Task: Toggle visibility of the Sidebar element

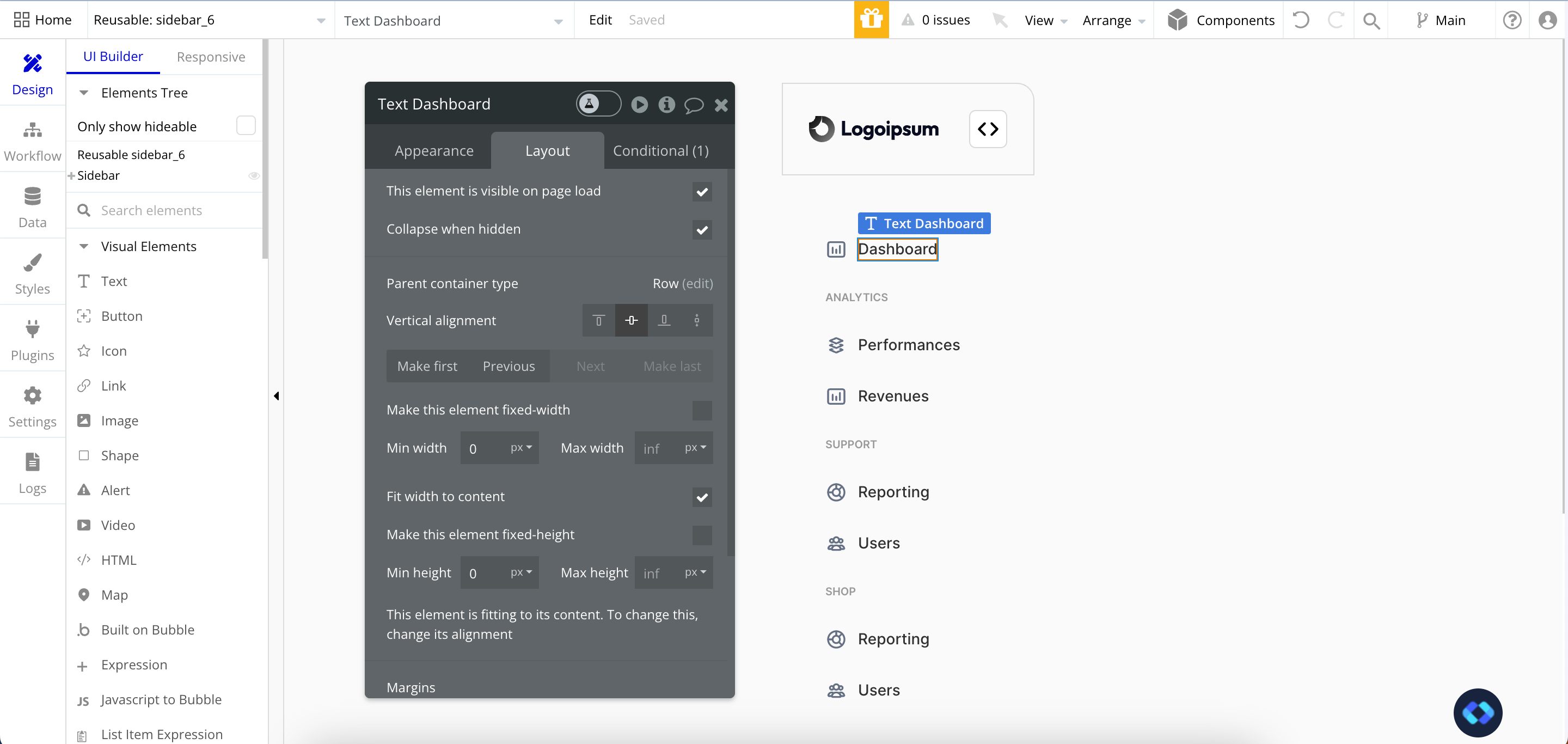Action: point(254,175)
